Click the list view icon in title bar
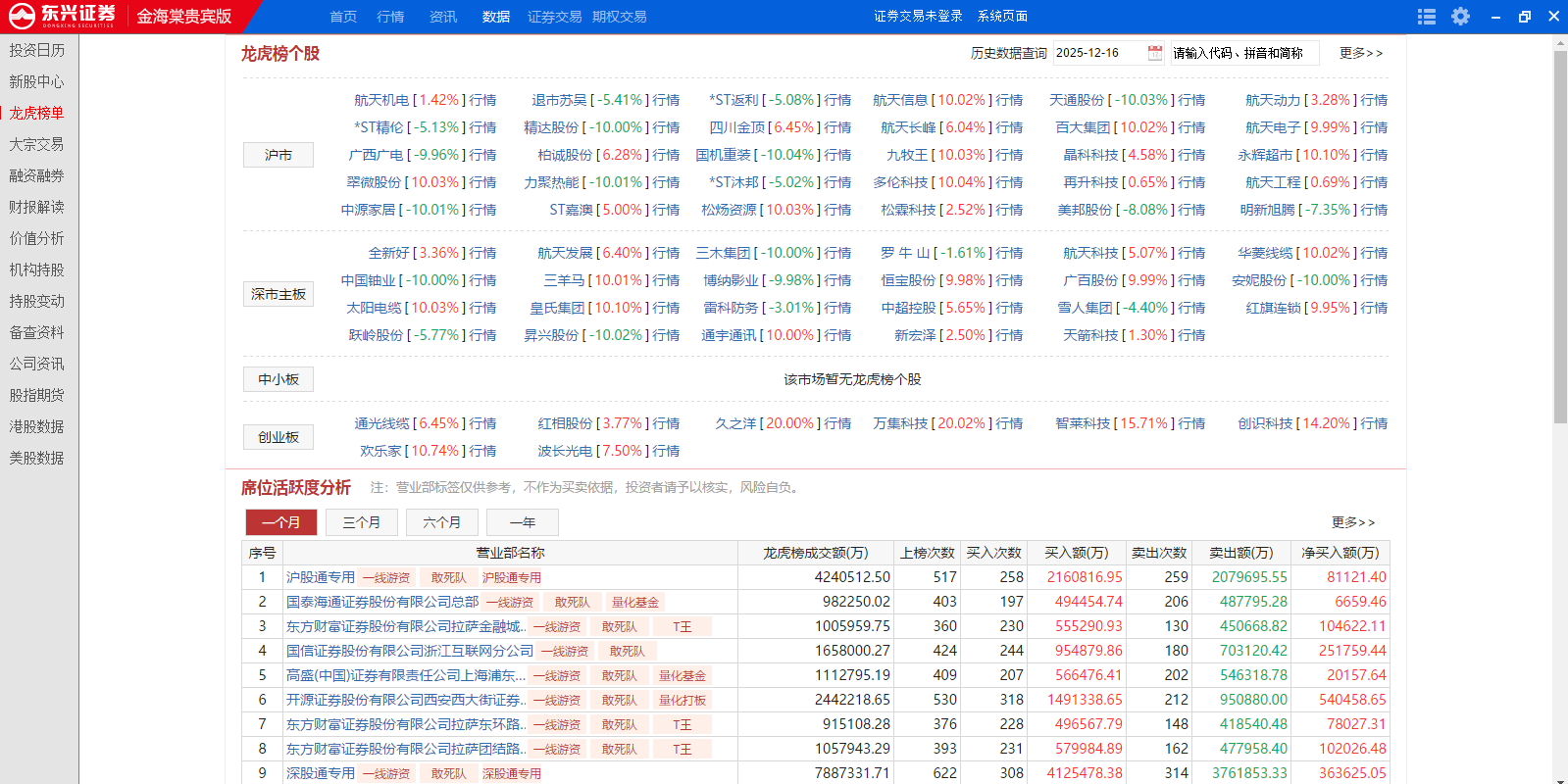 [x=1427, y=17]
